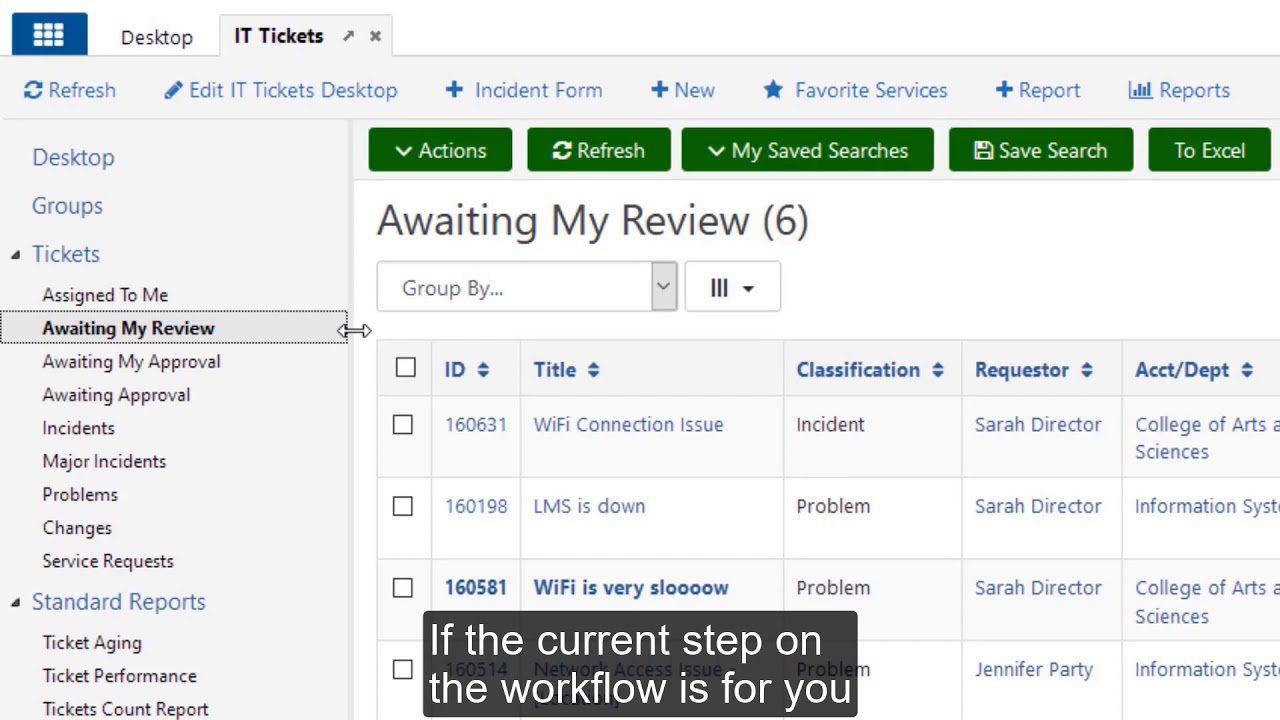This screenshot has width=1280, height=720.
Task: Toggle the select-all tickets checkbox
Action: pos(405,368)
